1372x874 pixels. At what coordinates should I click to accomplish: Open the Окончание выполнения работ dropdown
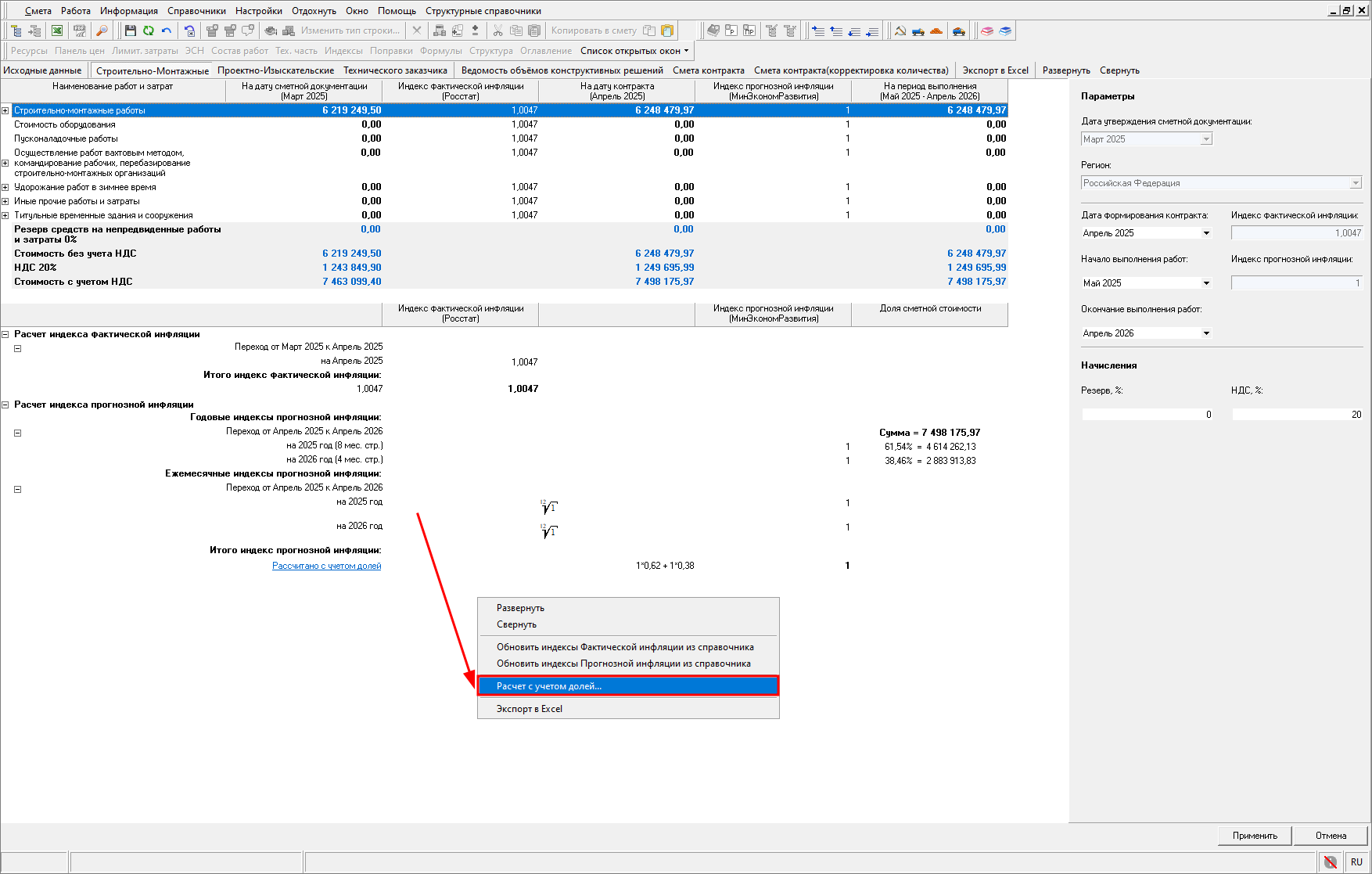[1205, 333]
